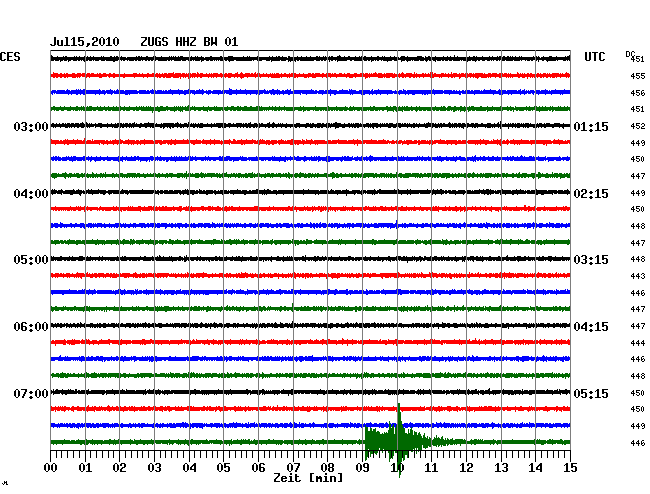
Task: Select minute 08 on the time axis
Action: (327, 468)
